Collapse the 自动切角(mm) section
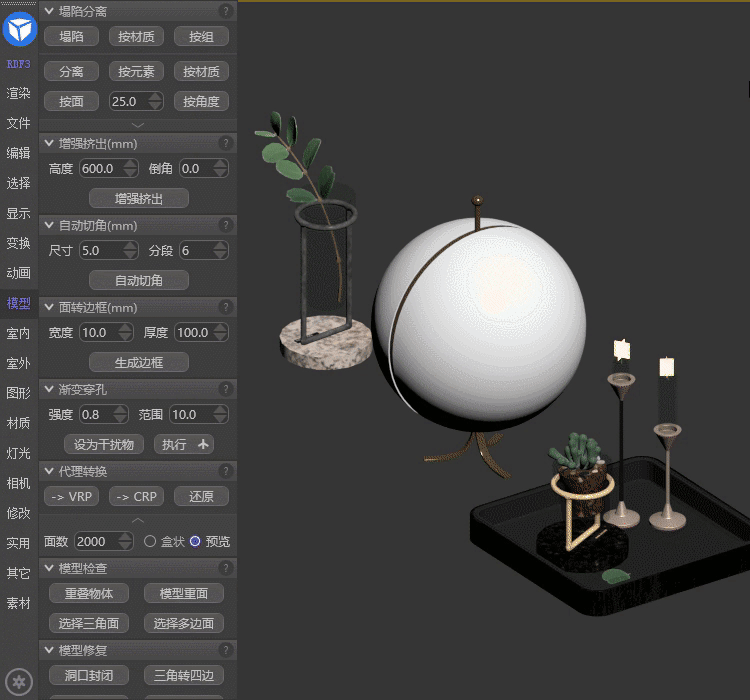The height and width of the screenshot is (700, 750). pyautogui.click(x=49, y=225)
